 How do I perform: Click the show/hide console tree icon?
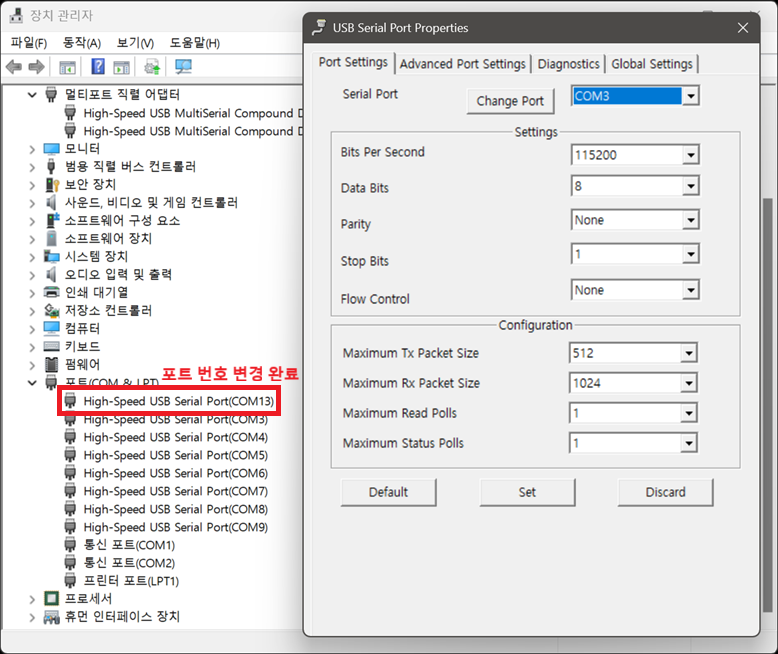click(67, 67)
